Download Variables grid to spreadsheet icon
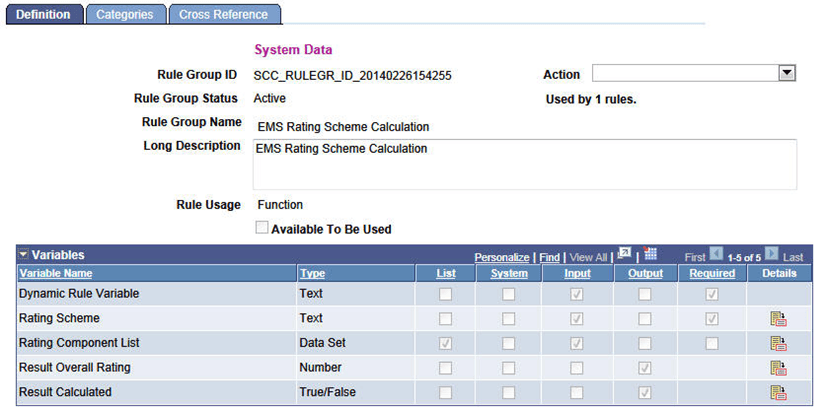817x410 pixels. click(x=650, y=254)
